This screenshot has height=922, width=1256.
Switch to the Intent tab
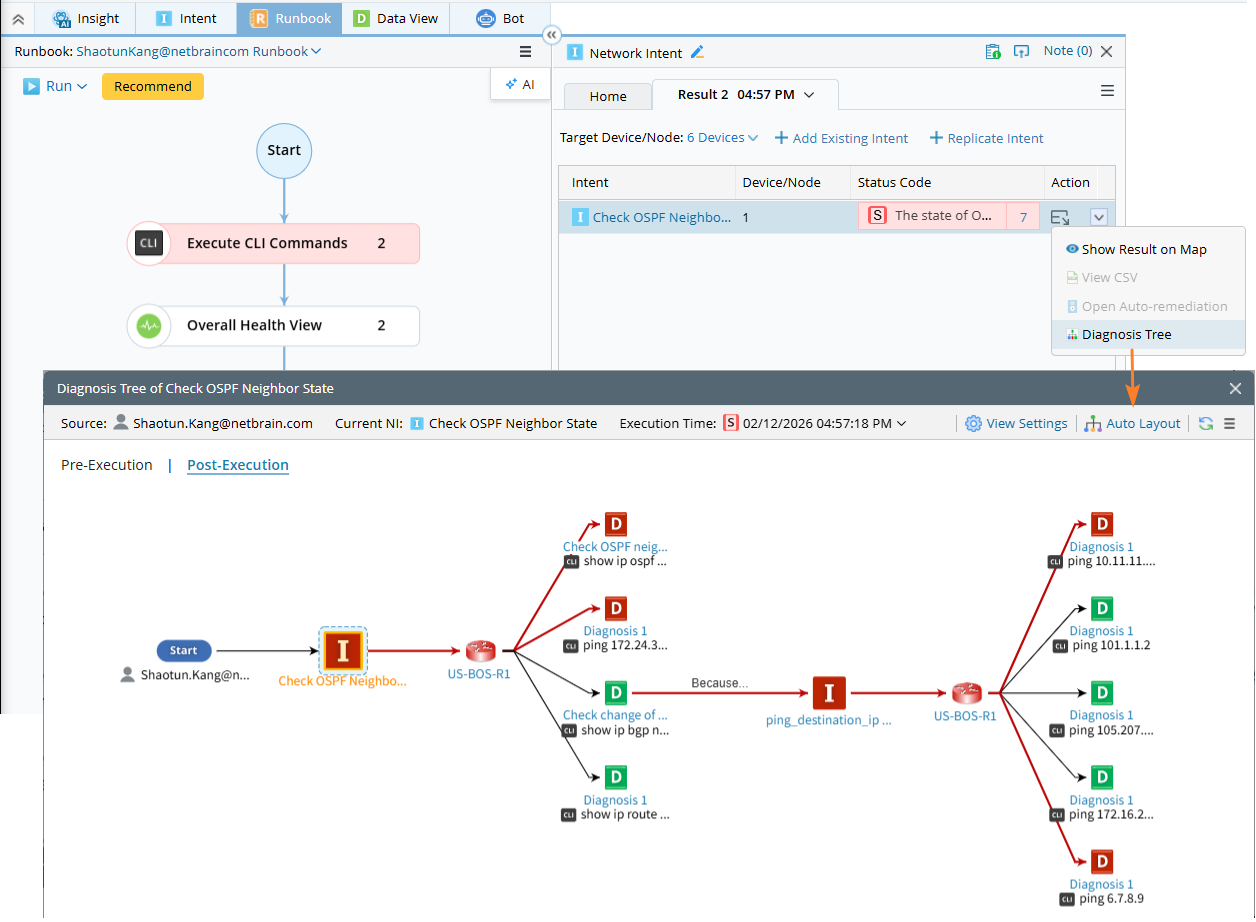[x=186, y=18]
